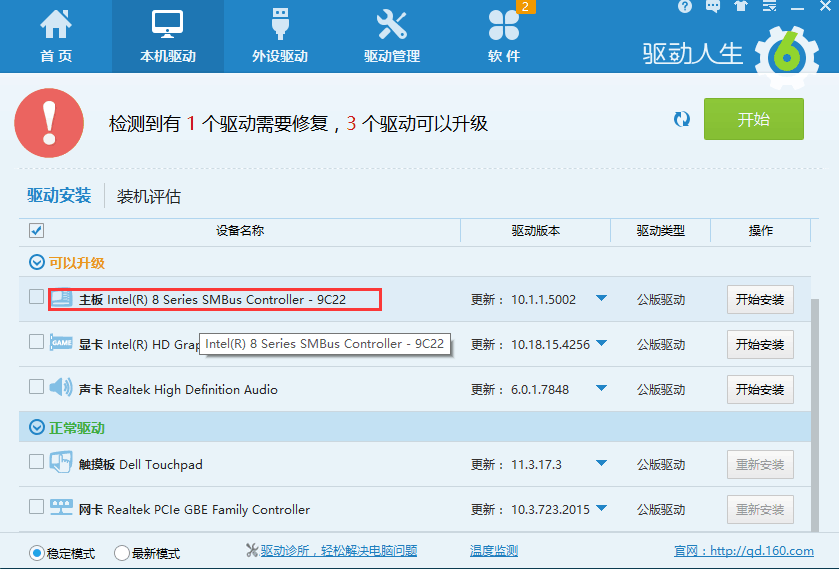Click 重新安装 for Dell Touchpad

(760, 464)
